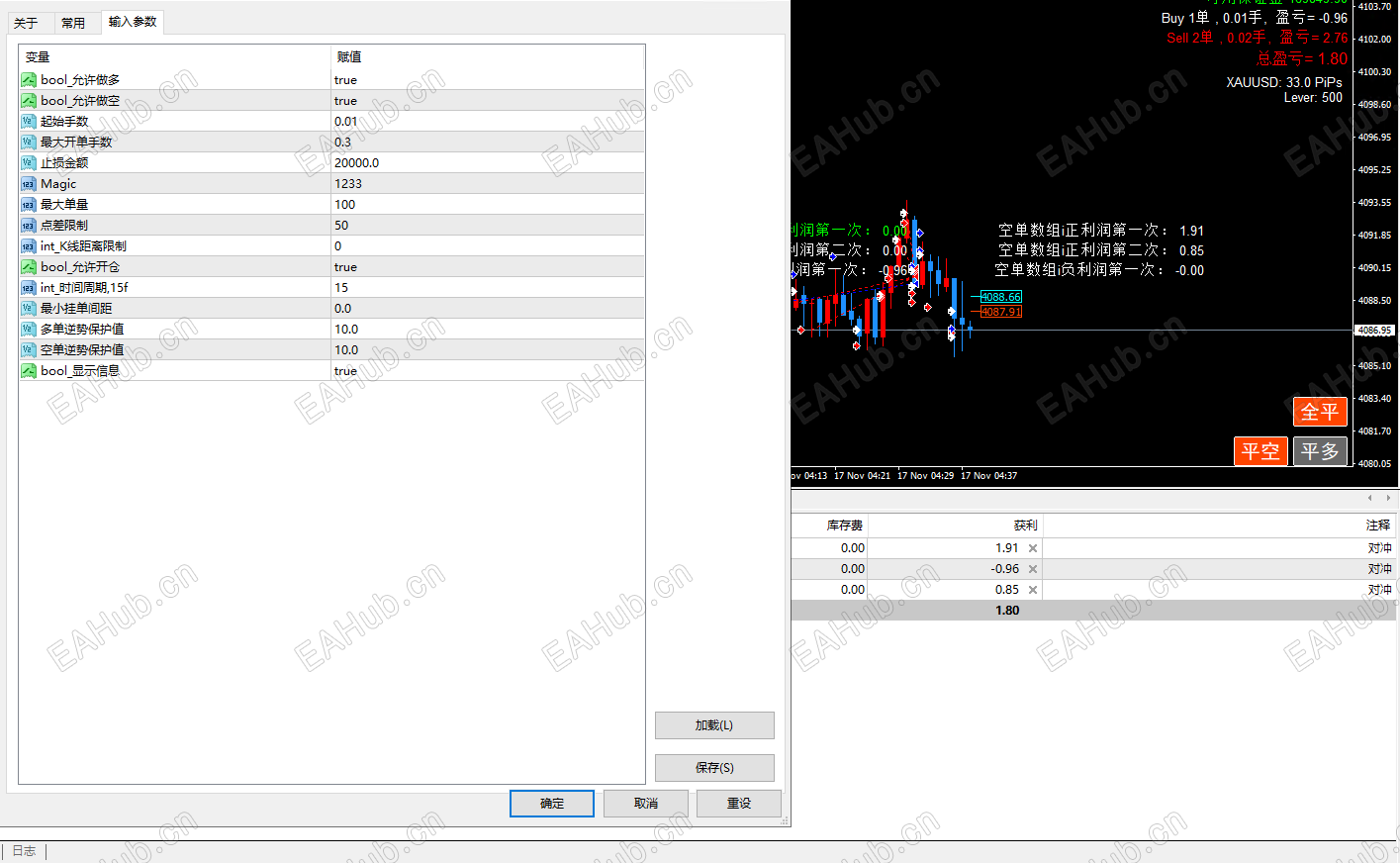Click the green bool icon beside bool_允许做多

pos(29,80)
